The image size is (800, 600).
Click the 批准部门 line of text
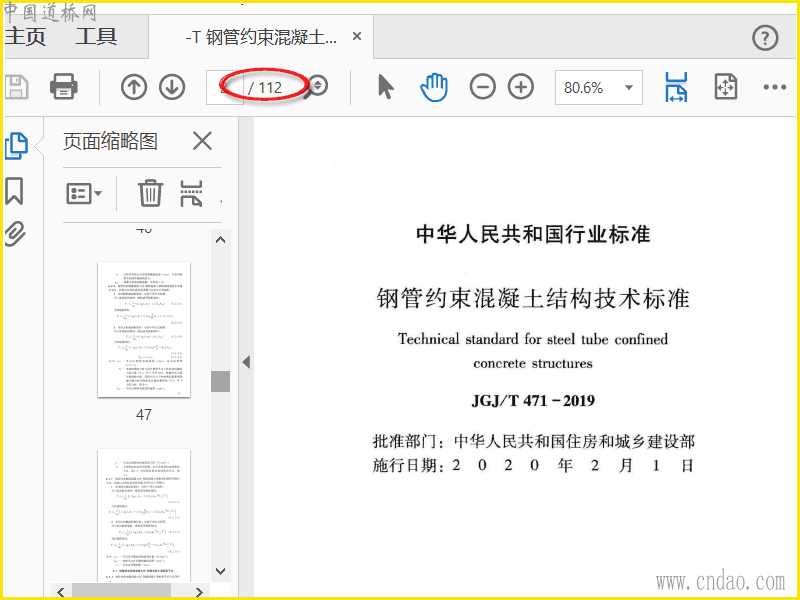[534, 441]
